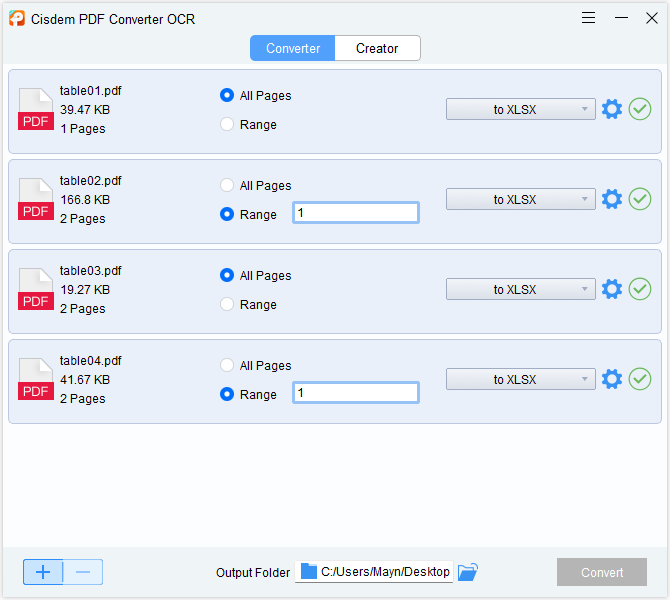Click the range input field for table02.pdf
670x600 pixels.
[x=356, y=213]
